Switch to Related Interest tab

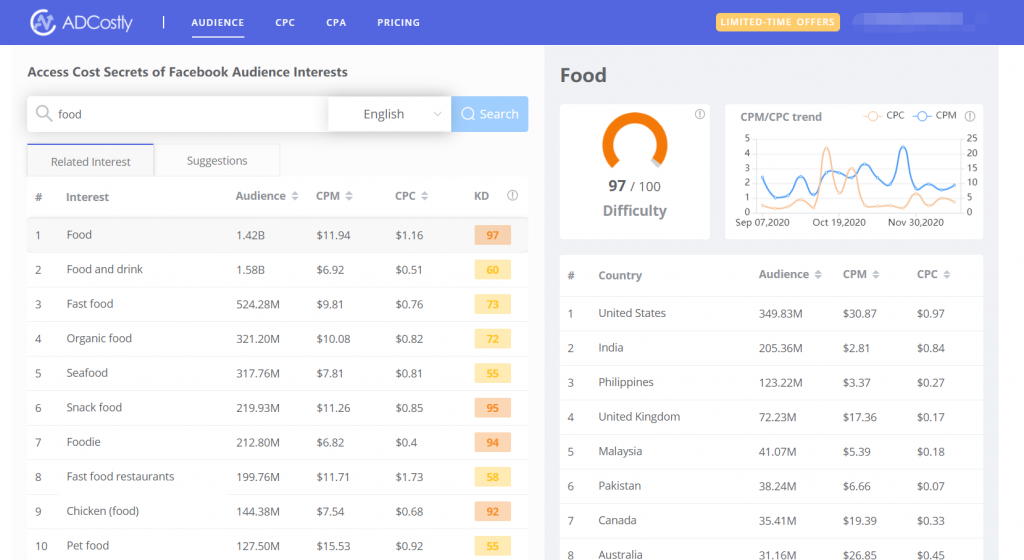91,161
